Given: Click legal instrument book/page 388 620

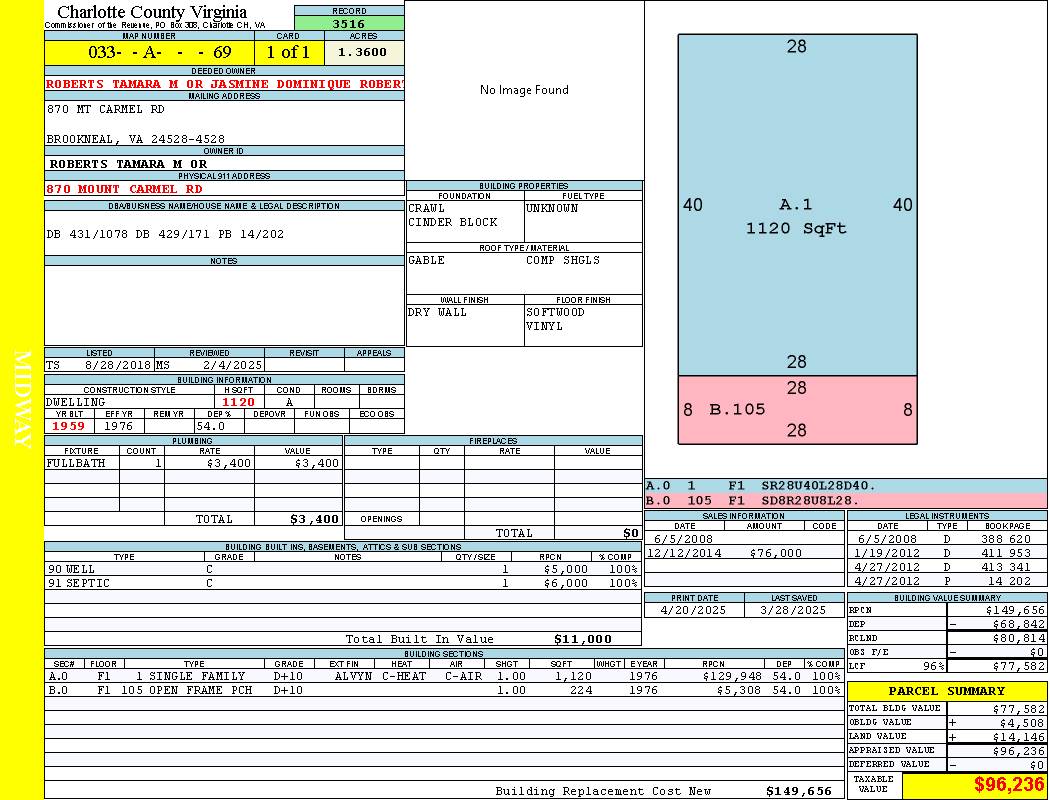Looking at the screenshot, I should (1006, 539).
